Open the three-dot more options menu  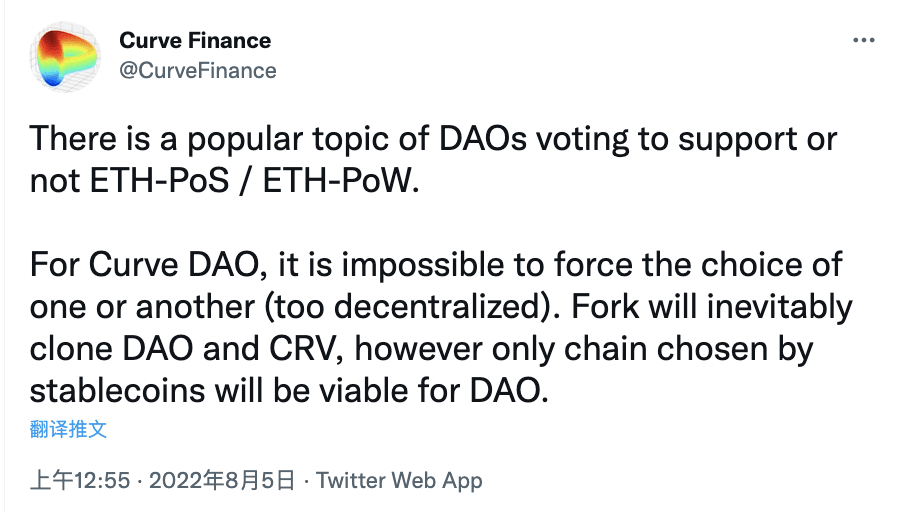[x=863, y=40]
